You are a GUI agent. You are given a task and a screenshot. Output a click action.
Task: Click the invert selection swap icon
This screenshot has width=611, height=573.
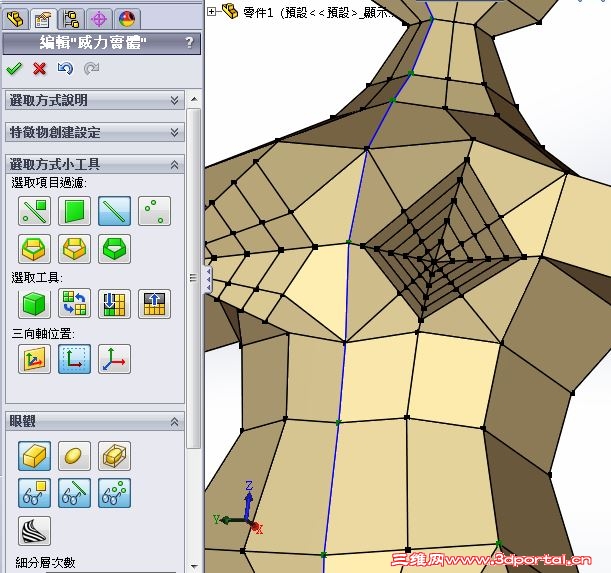[74, 304]
